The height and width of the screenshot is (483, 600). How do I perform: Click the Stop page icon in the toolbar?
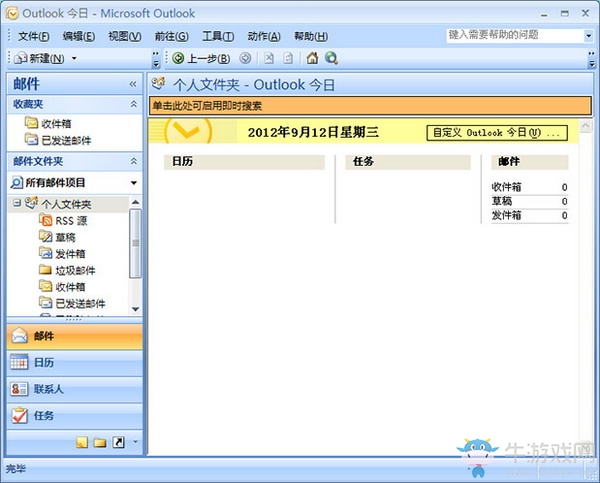coord(269,58)
